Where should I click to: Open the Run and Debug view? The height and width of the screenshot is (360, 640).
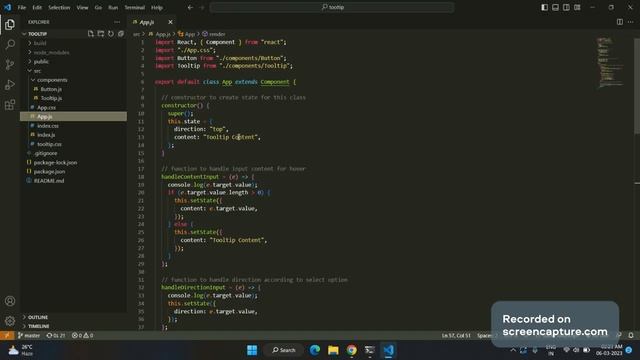[10, 84]
